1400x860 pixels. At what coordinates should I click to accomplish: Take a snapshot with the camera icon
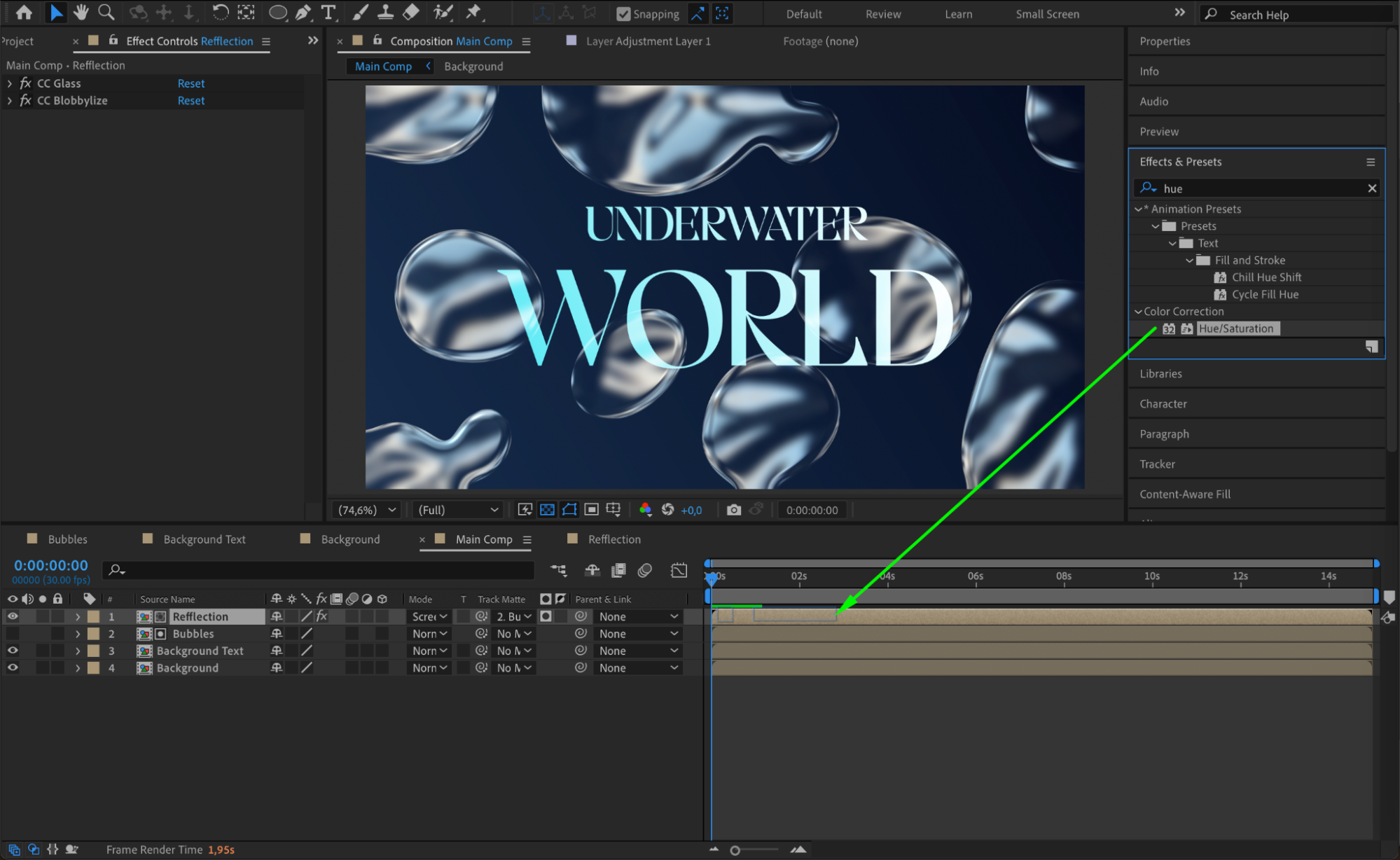click(733, 510)
